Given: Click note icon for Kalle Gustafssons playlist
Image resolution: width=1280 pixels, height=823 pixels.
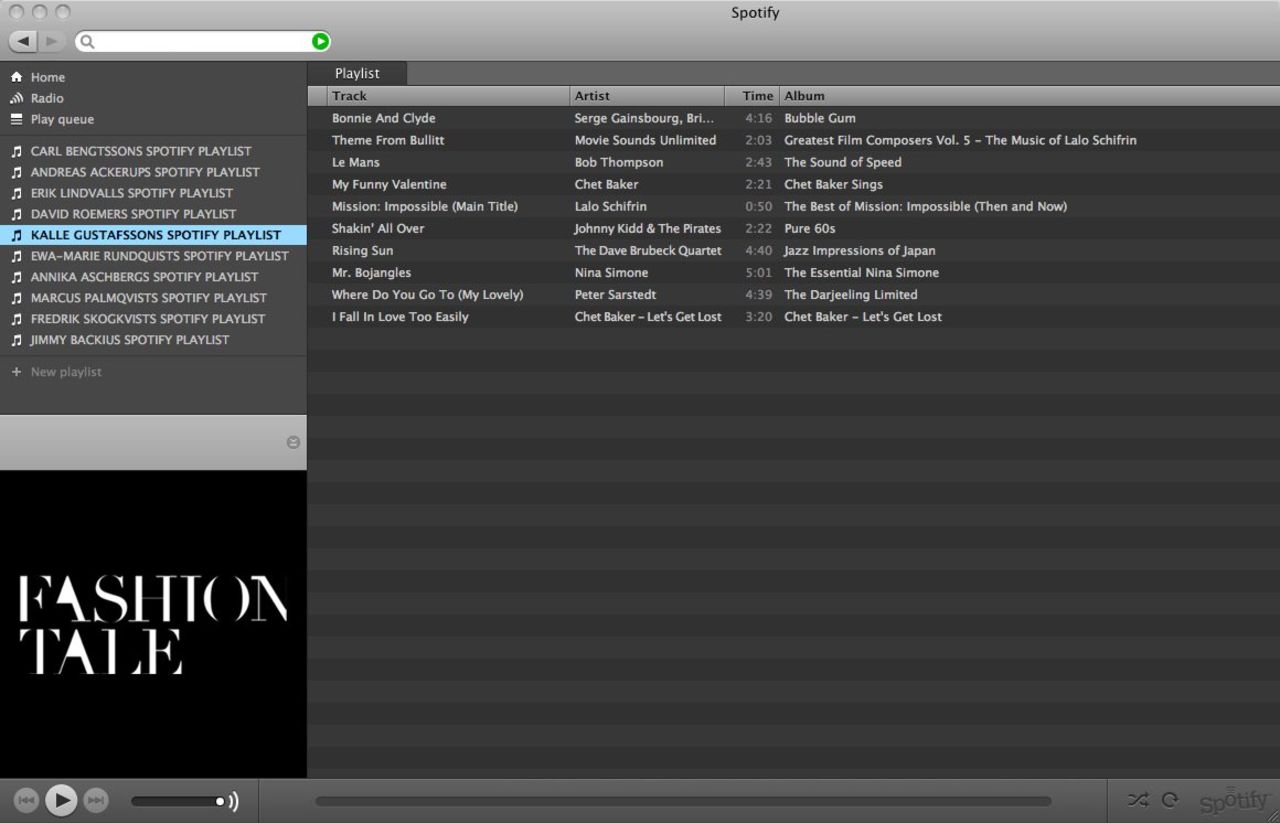Looking at the screenshot, I should 16,235.
